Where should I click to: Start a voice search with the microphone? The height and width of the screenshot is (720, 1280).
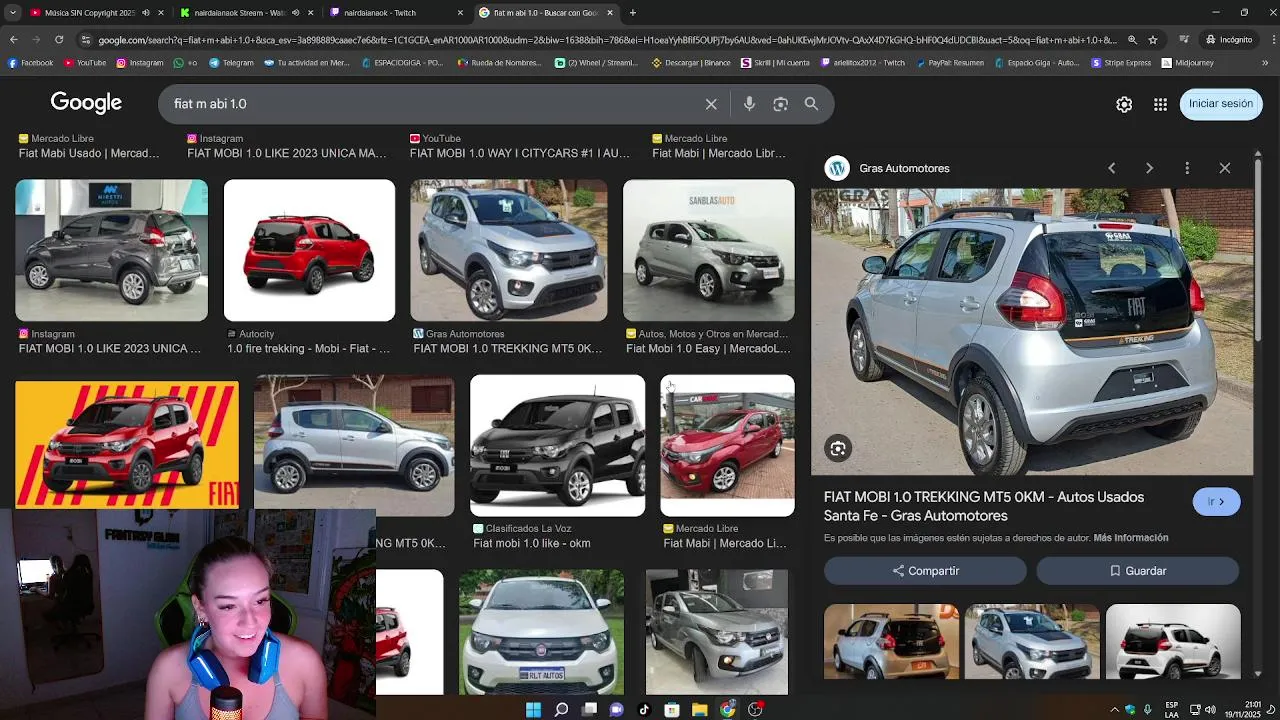click(749, 104)
